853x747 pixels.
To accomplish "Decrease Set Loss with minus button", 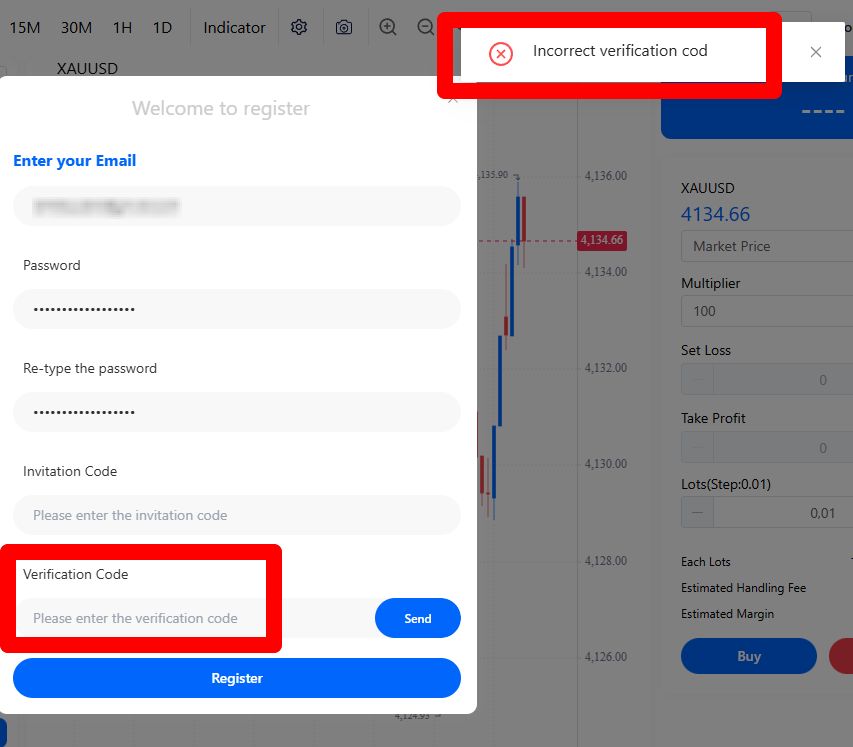I will coord(697,380).
